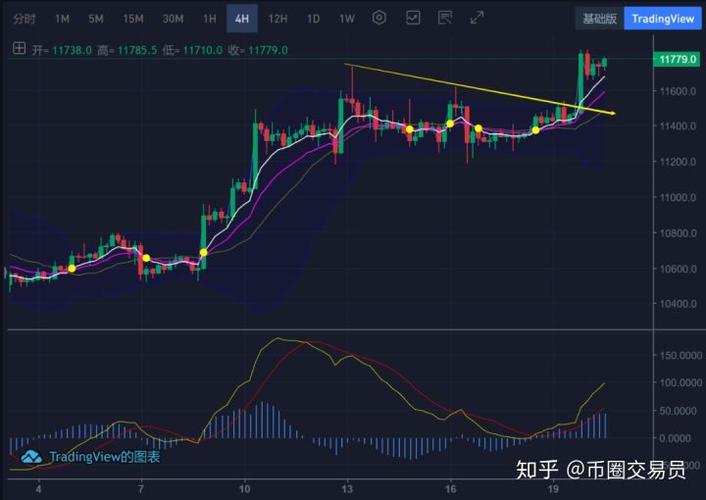Click the date label 16 on time axis
706x500 pixels.
(450, 489)
